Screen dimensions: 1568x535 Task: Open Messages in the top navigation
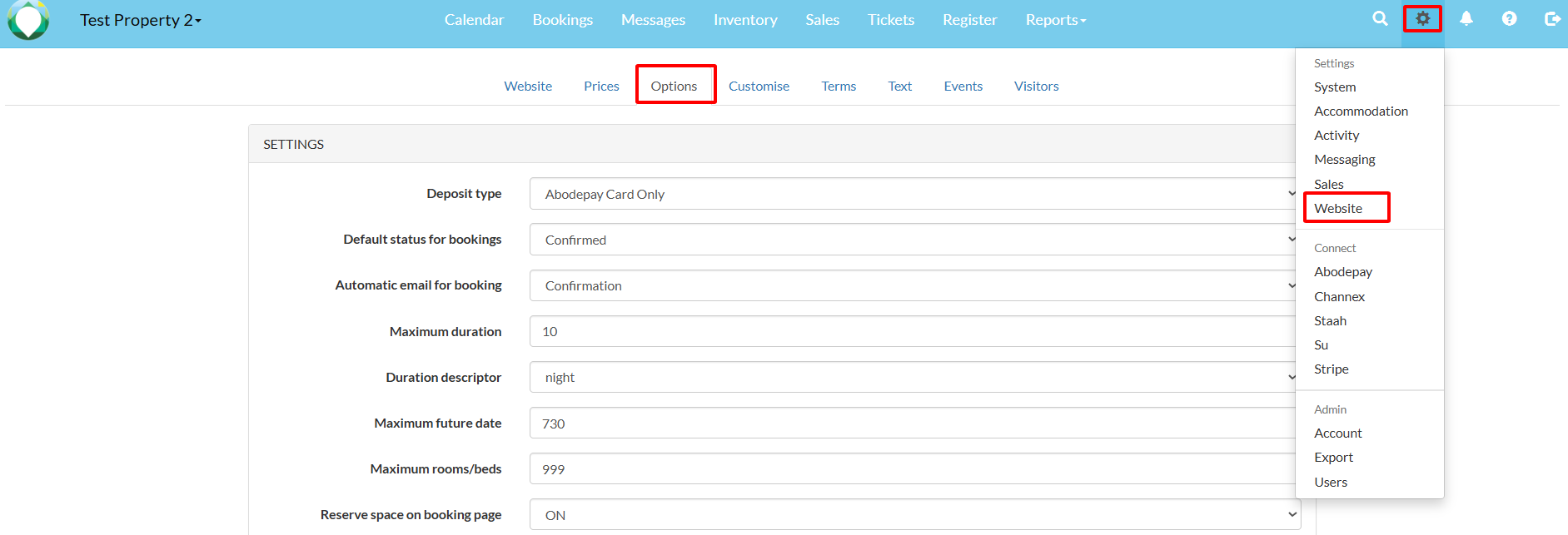click(653, 20)
